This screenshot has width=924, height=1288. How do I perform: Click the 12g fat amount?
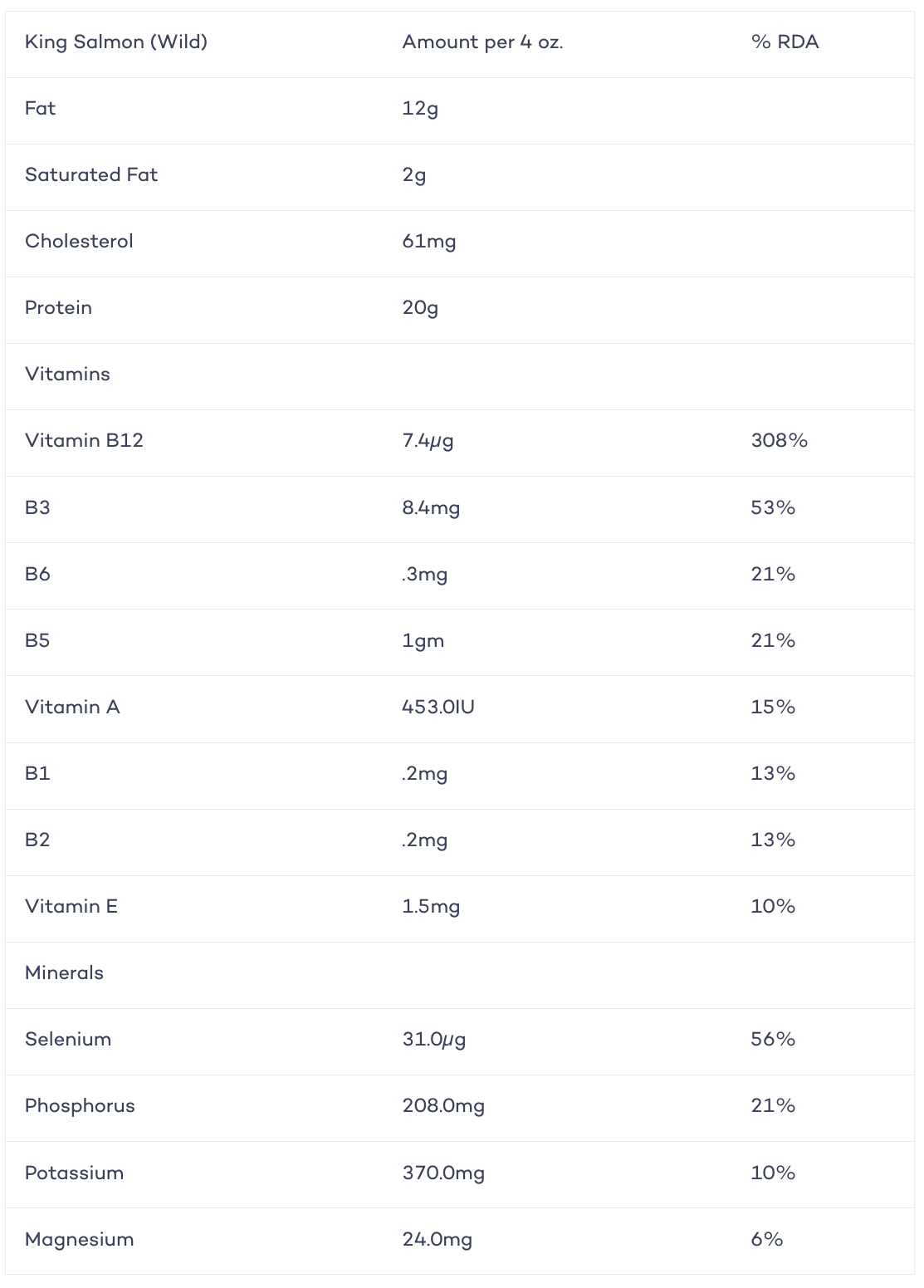420,109
